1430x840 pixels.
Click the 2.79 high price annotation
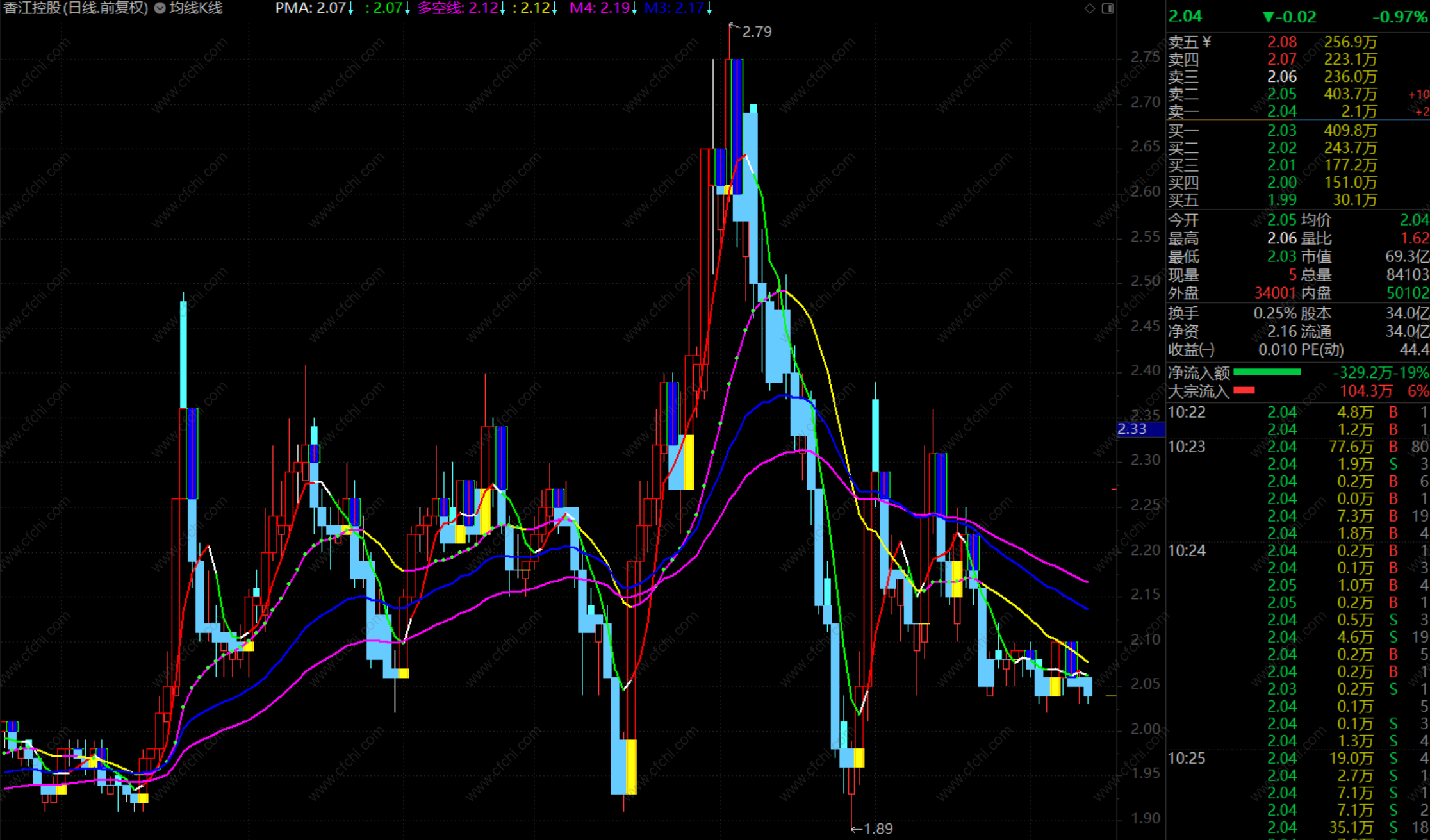point(757,31)
